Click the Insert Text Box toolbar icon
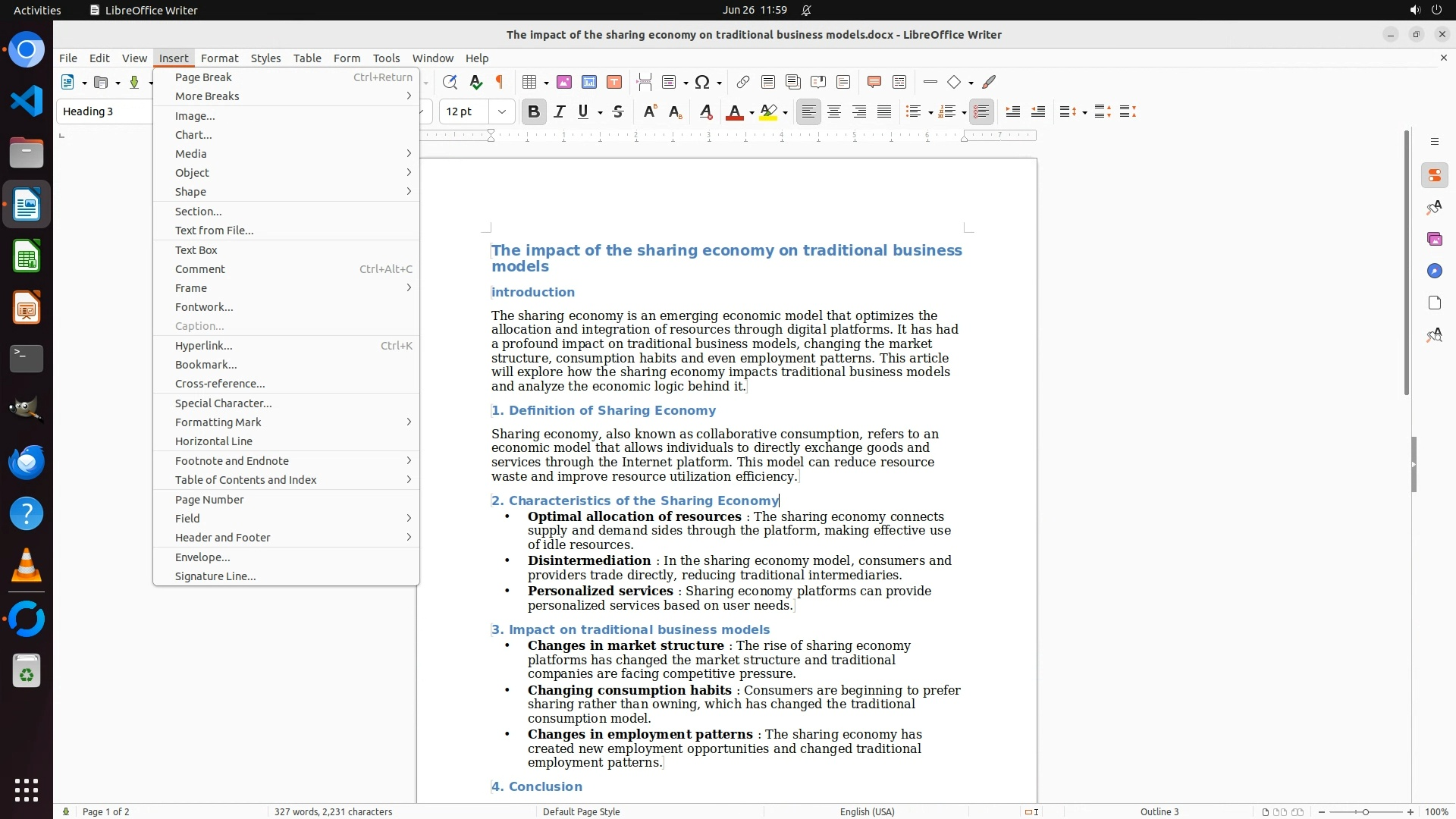The width and height of the screenshot is (1456, 819). click(x=614, y=82)
